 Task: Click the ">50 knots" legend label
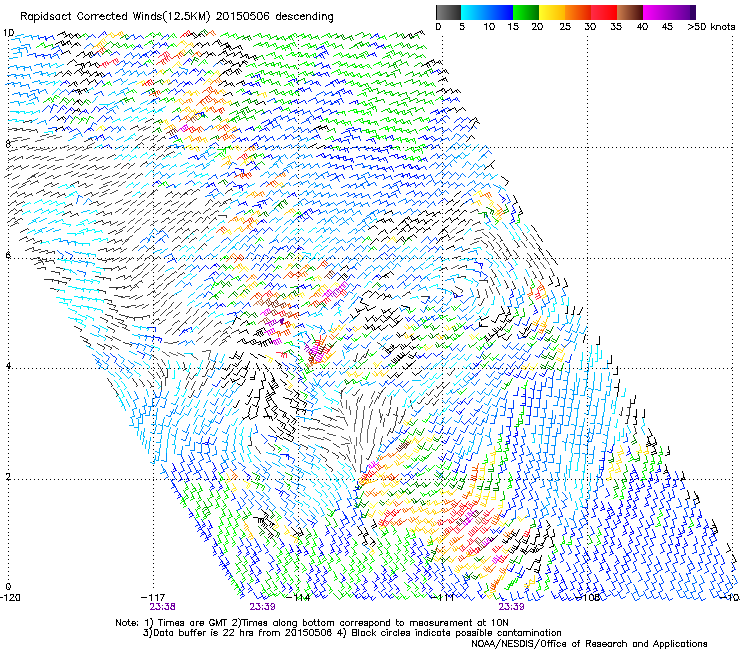(x=711, y=27)
